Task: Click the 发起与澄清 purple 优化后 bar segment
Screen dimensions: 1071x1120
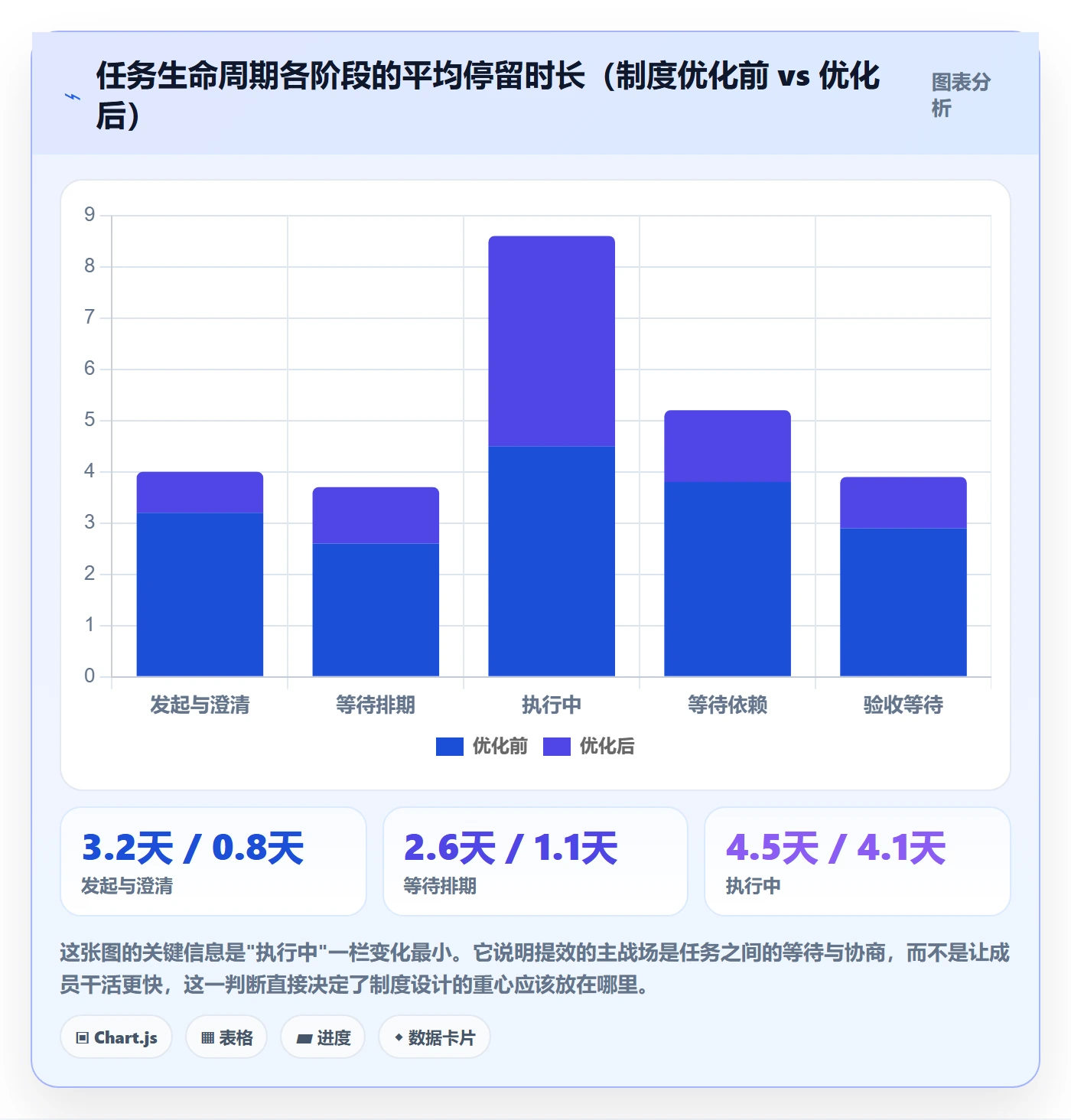Action: (x=200, y=492)
